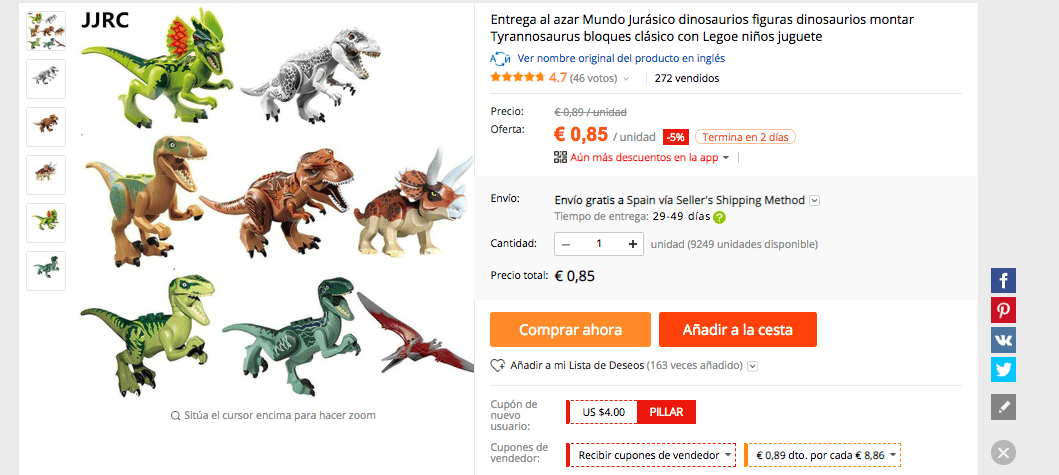
Task: Click PILLAR coupon button
Action: point(666,412)
